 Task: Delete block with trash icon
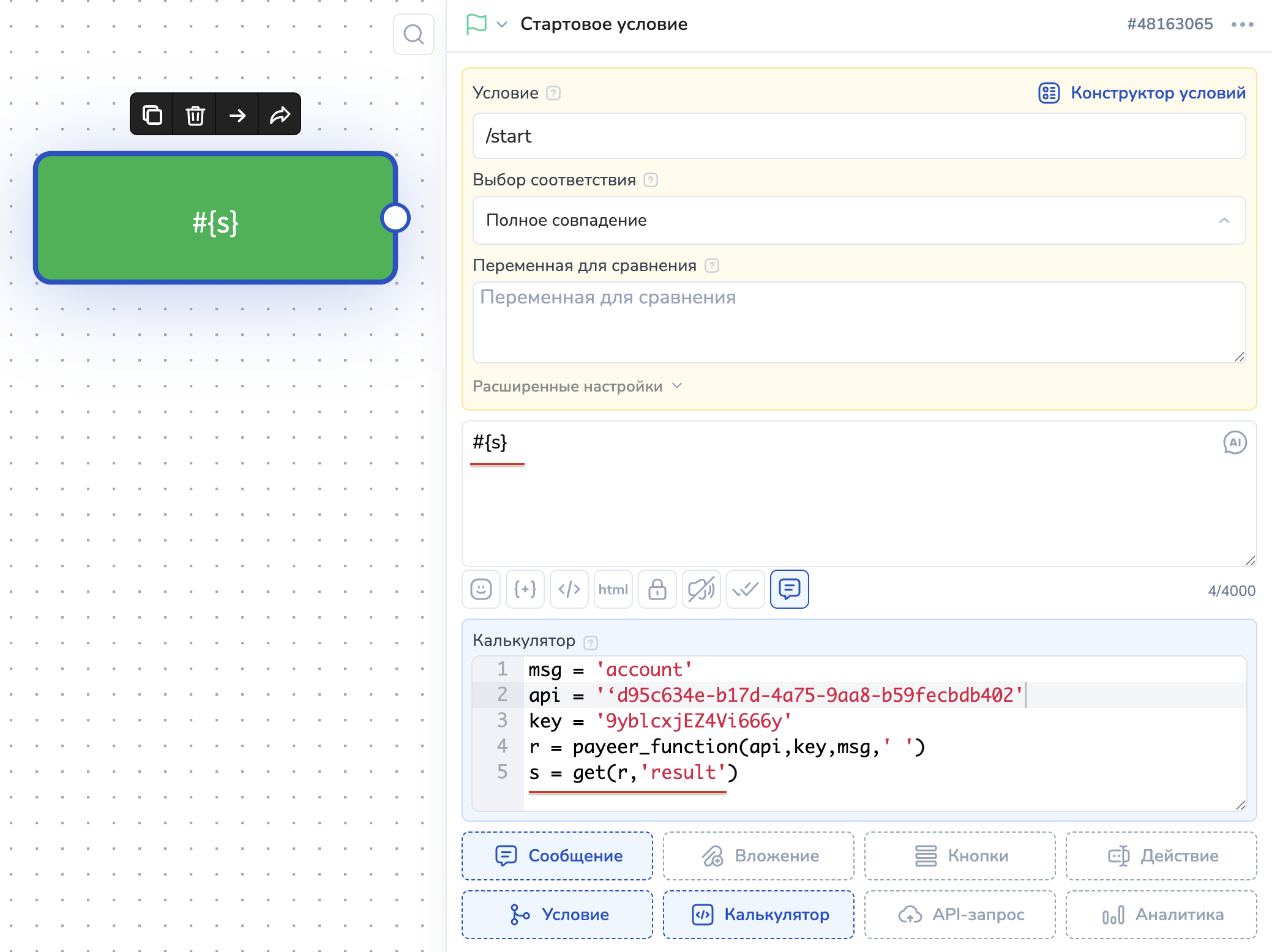[x=195, y=115]
